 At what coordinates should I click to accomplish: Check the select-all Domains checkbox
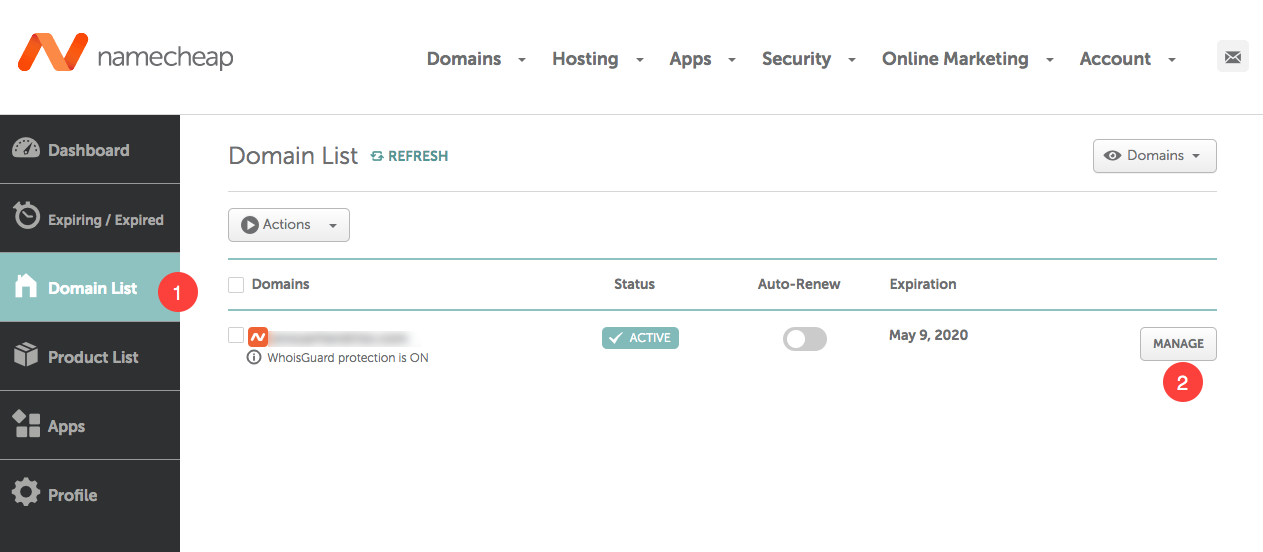tap(236, 285)
